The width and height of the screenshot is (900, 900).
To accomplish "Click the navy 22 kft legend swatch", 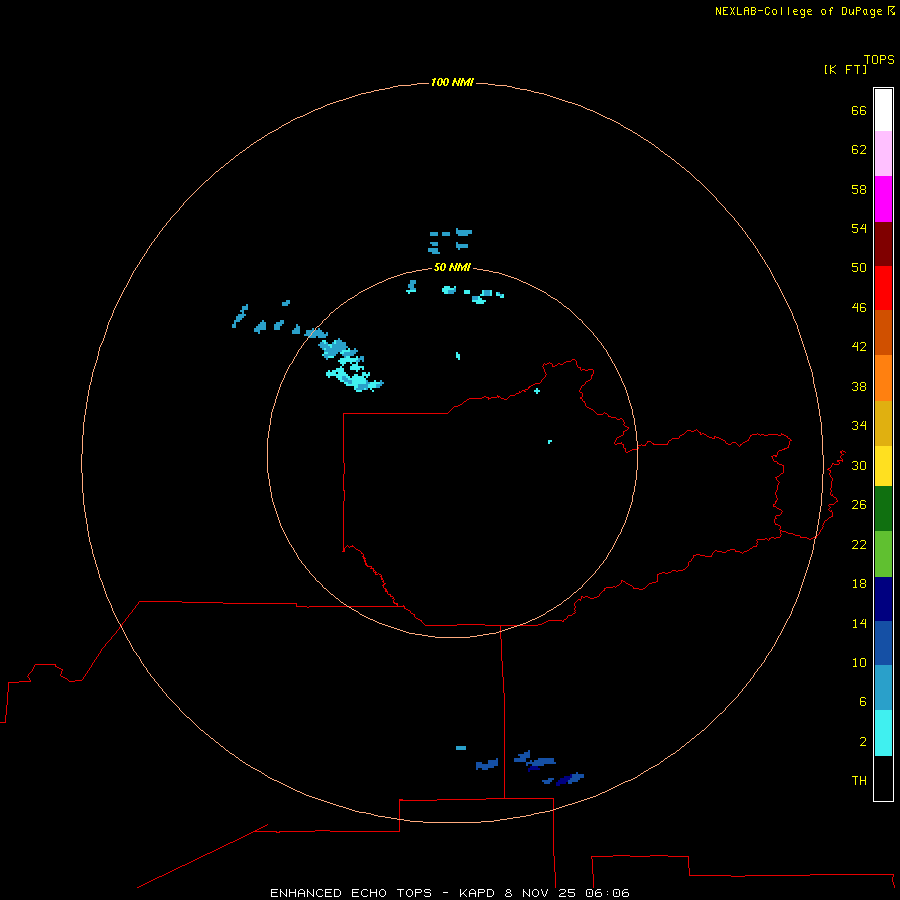I will [883, 599].
